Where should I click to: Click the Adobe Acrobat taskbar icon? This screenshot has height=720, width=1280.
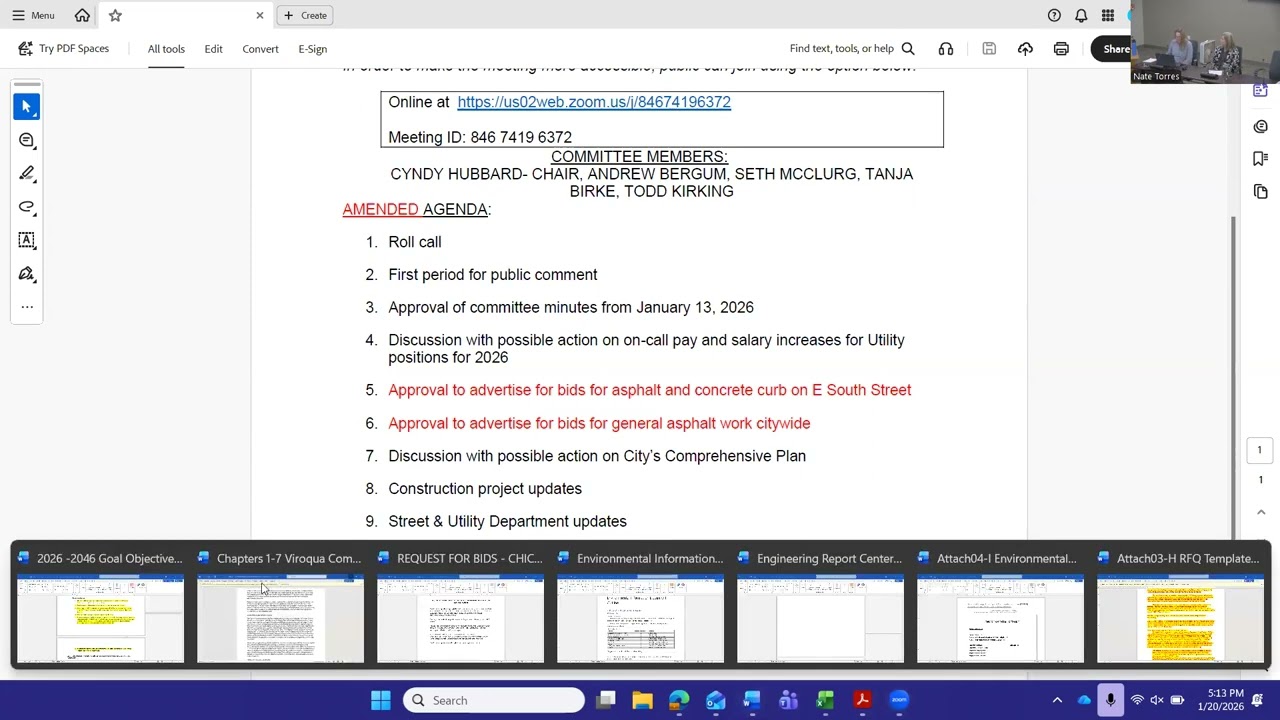[x=862, y=700]
